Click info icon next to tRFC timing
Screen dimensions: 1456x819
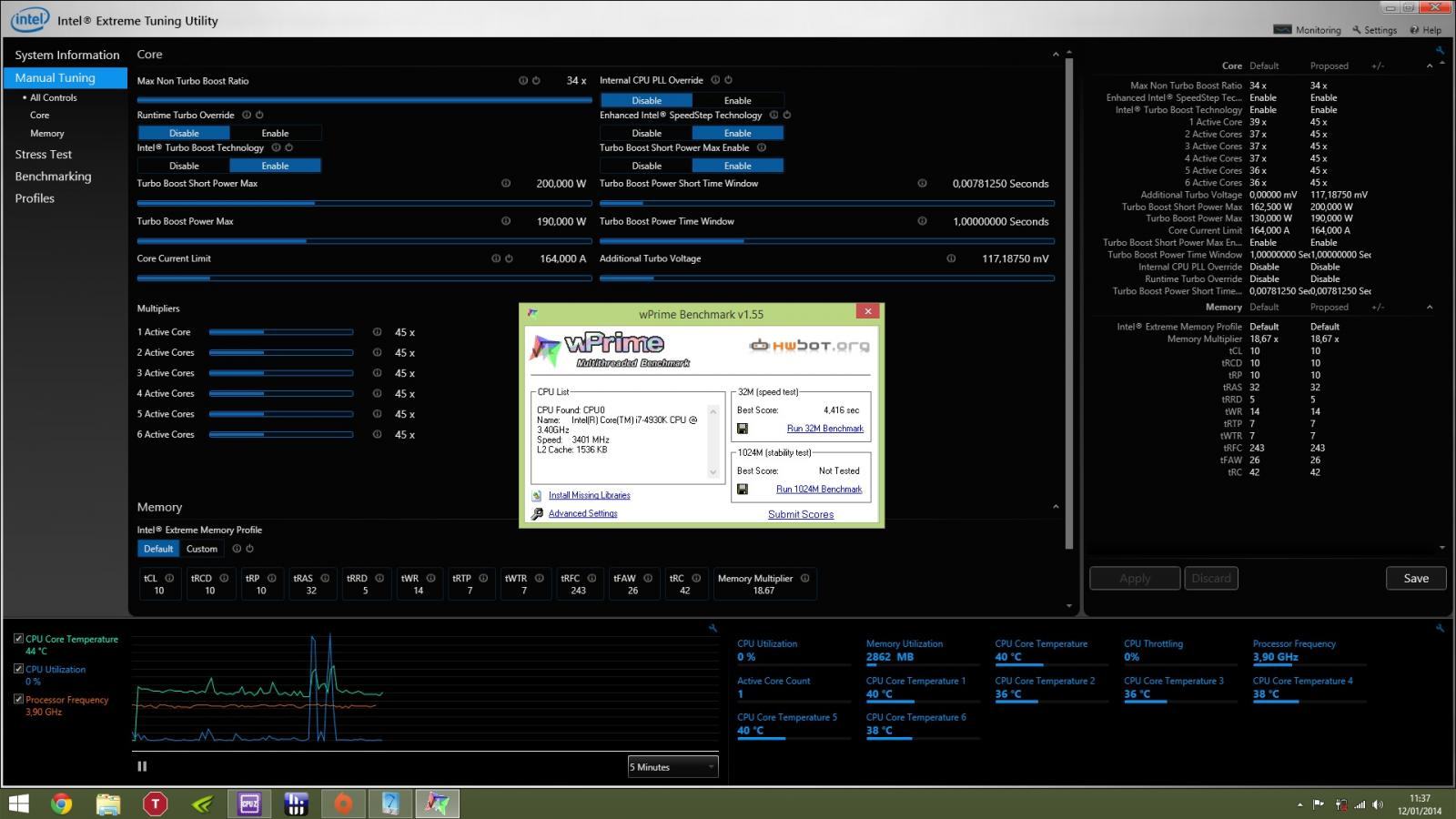591,579
